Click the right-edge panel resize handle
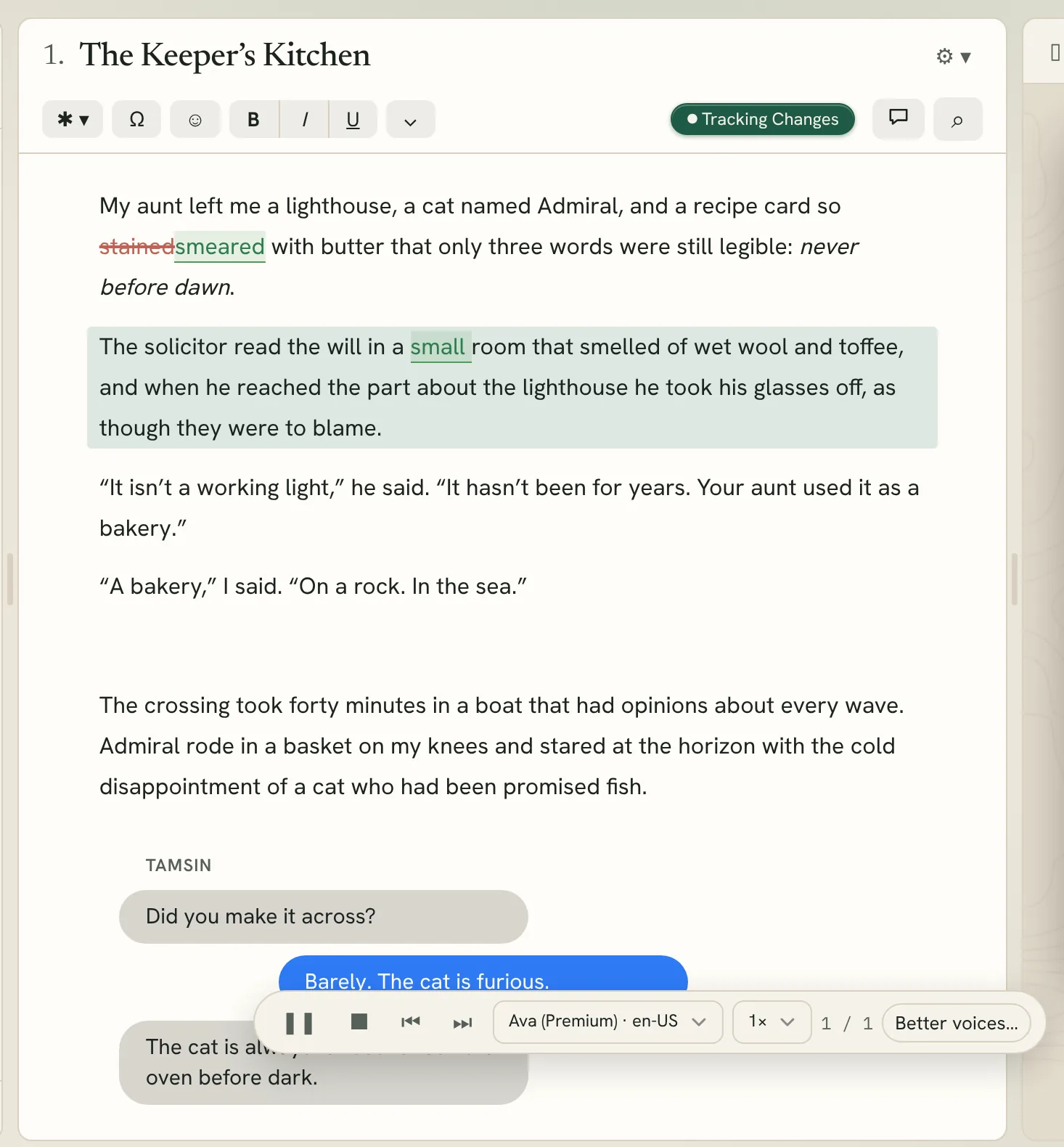Screen dimensions: 1064x1147 1014,579
